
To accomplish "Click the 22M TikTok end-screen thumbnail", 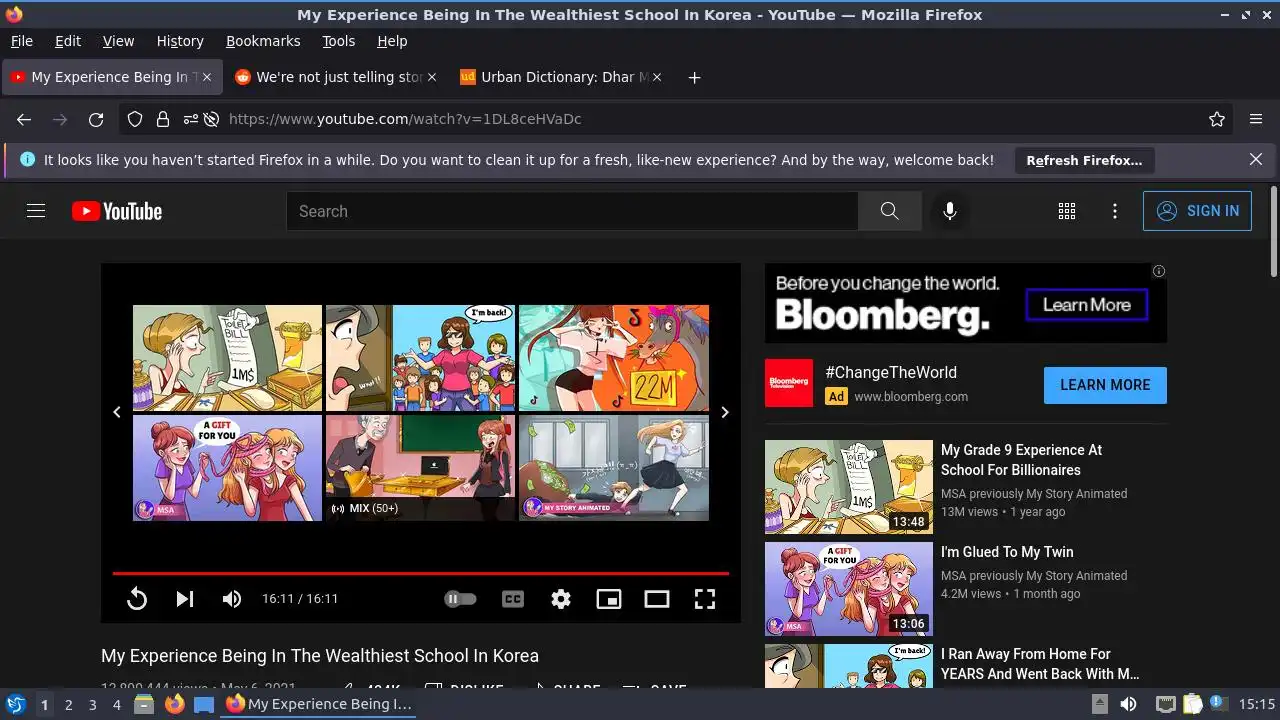I will (614, 358).
